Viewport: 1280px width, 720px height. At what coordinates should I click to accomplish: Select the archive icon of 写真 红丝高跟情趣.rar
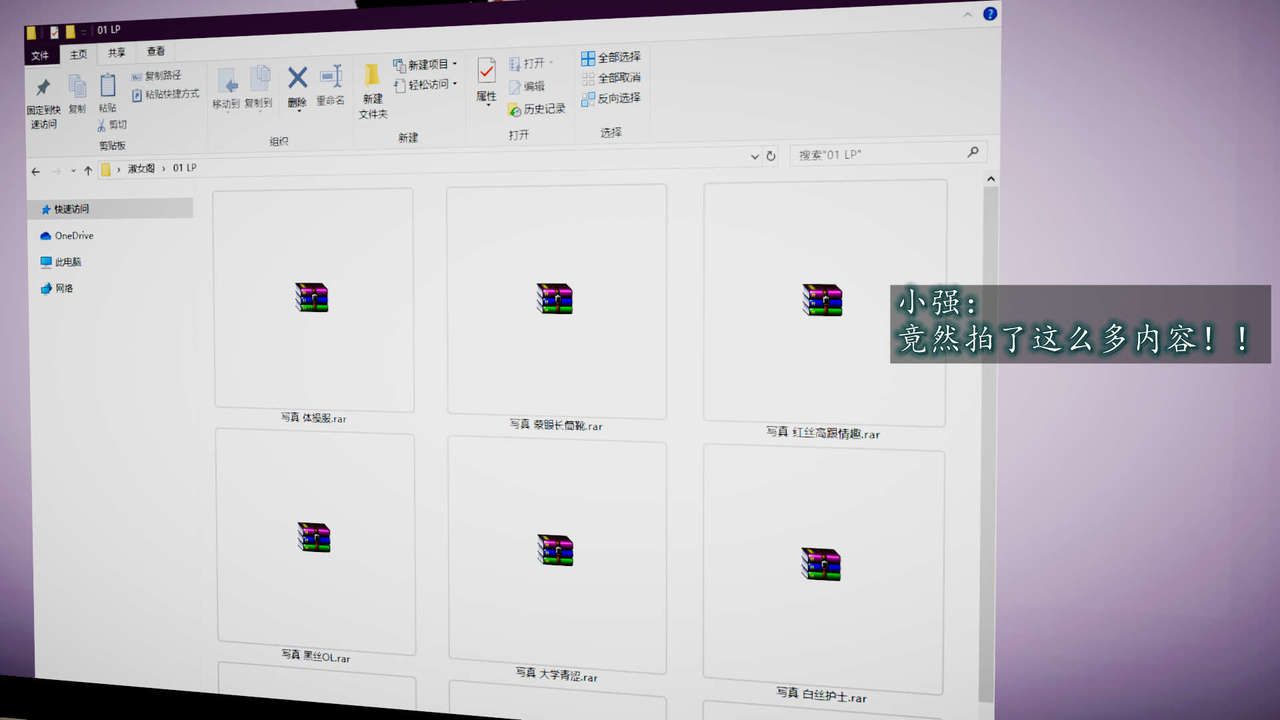click(x=823, y=300)
